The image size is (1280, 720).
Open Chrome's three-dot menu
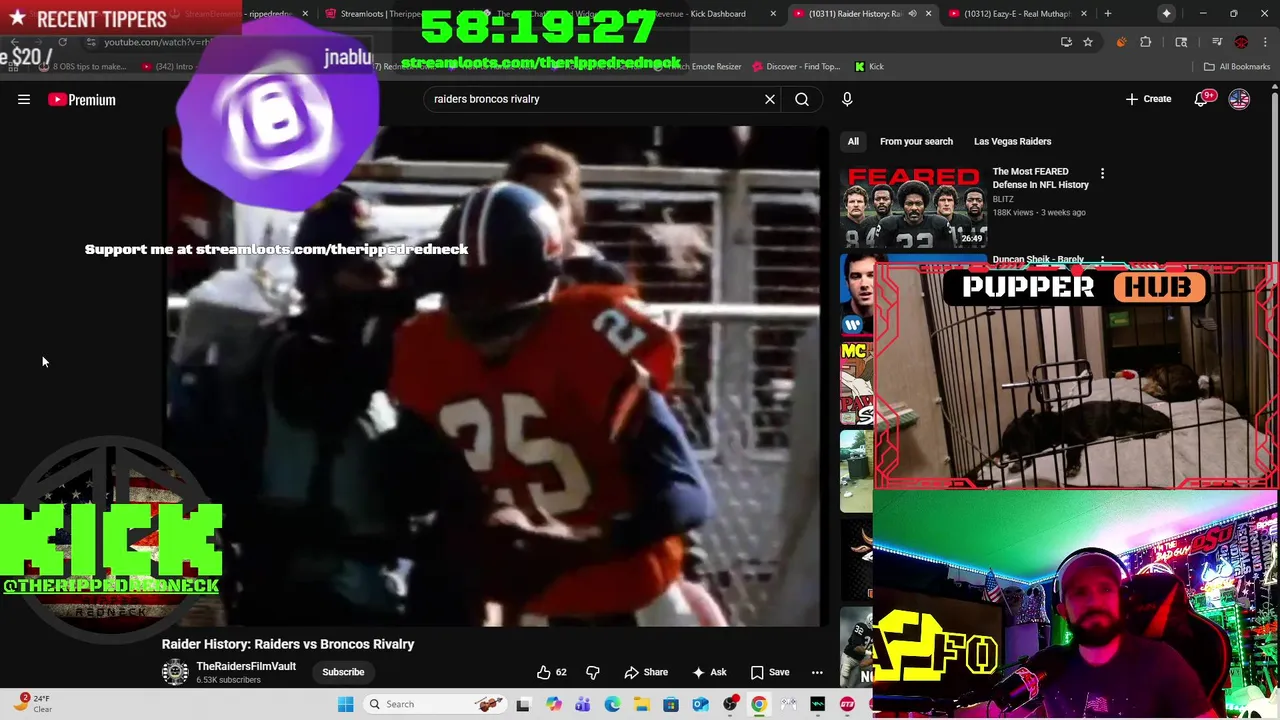pos(1266,42)
